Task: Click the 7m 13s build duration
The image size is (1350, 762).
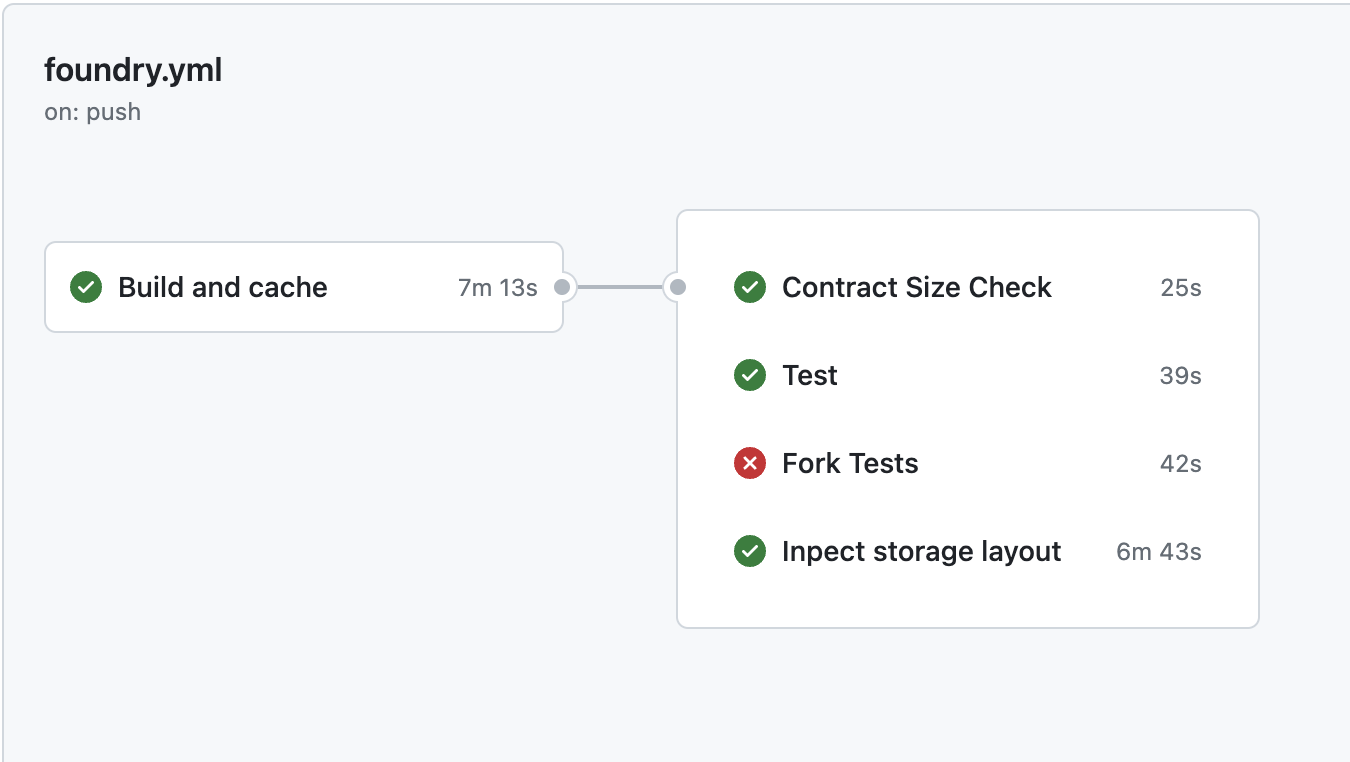Action: click(x=498, y=288)
